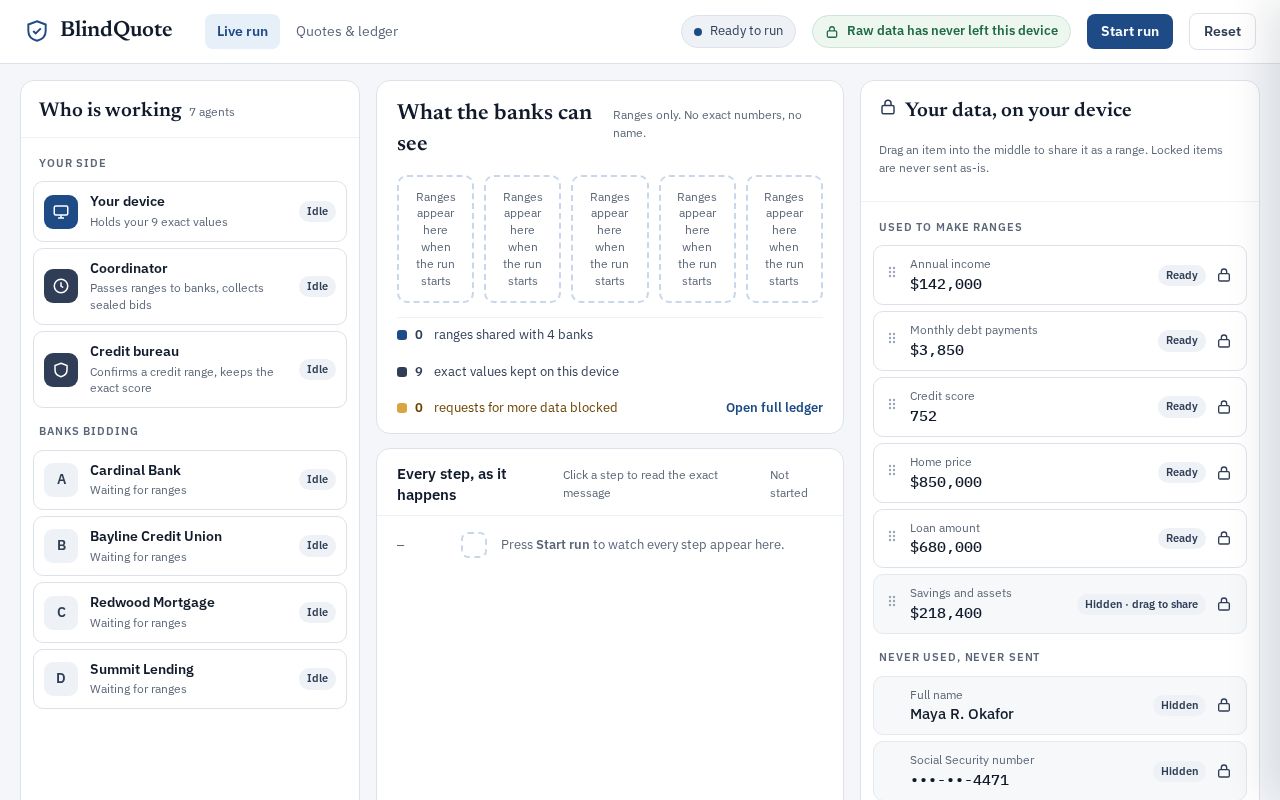
Task: Grab the Annual income drag handle
Action: click(892, 273)
